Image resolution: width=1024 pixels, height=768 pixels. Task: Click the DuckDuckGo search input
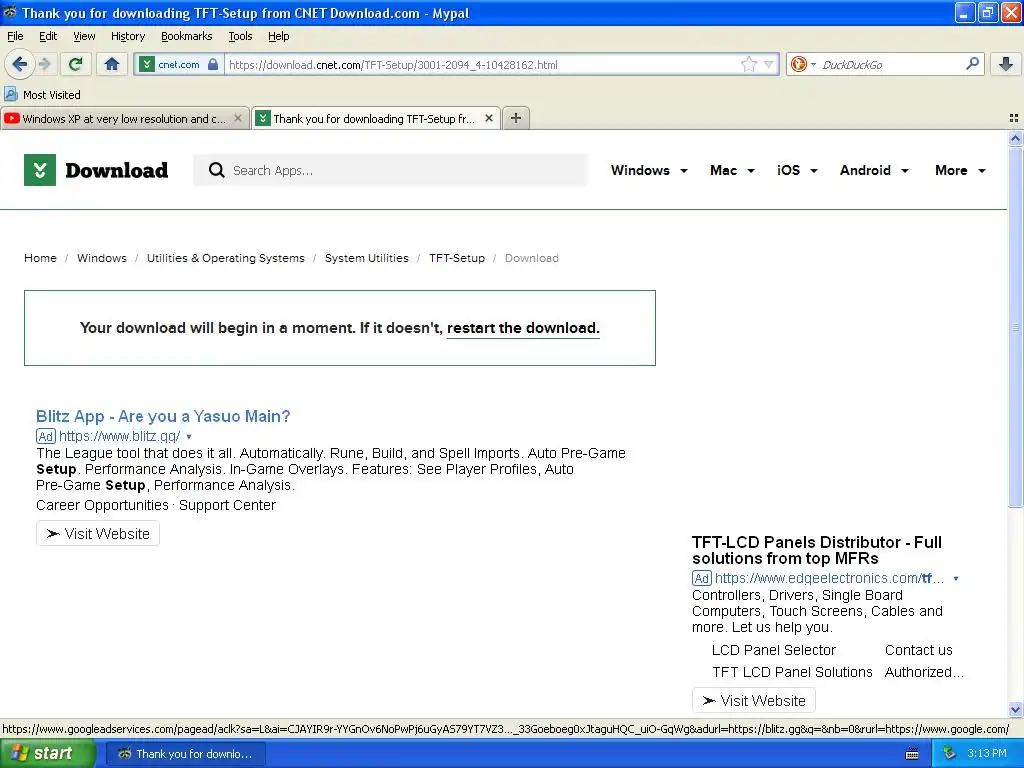pos(889,64)
